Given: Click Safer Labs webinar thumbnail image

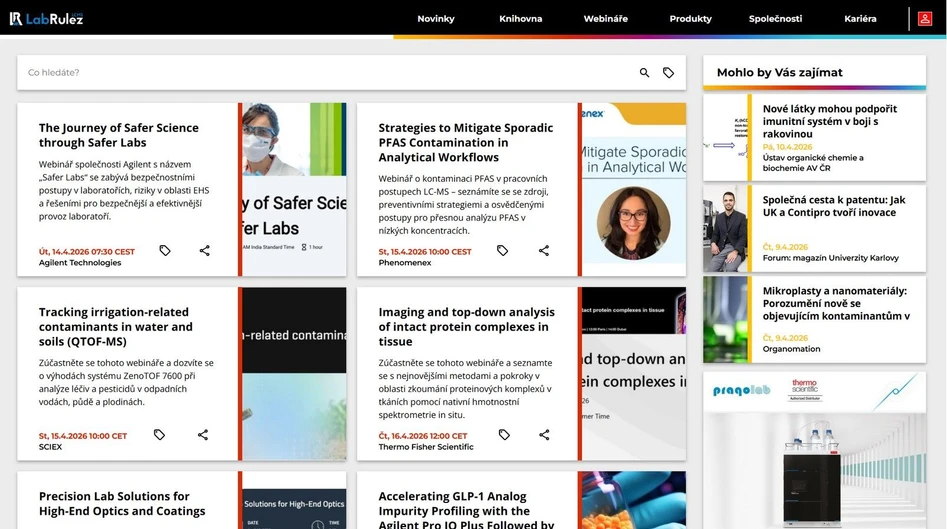Looking at the screenshot, I should 294,190.
